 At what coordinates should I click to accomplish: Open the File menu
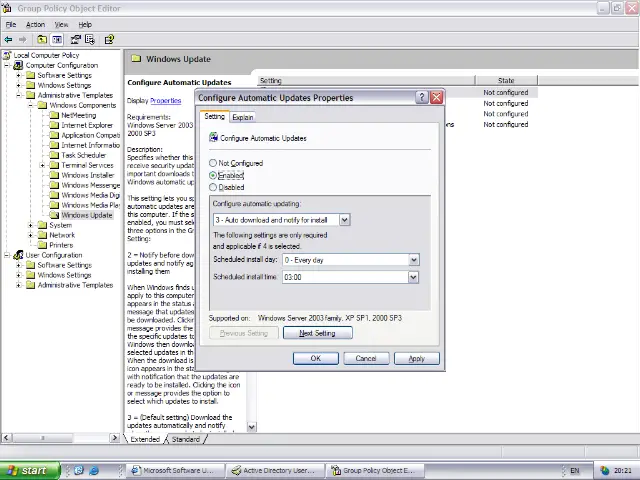click(11, 24)
